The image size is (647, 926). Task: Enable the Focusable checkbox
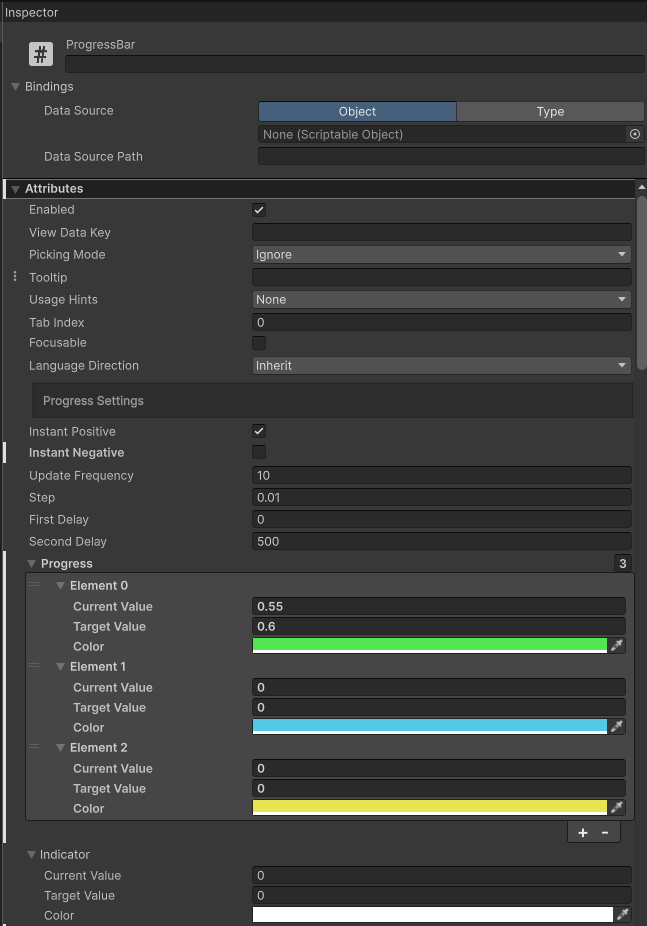click(259, 343)
